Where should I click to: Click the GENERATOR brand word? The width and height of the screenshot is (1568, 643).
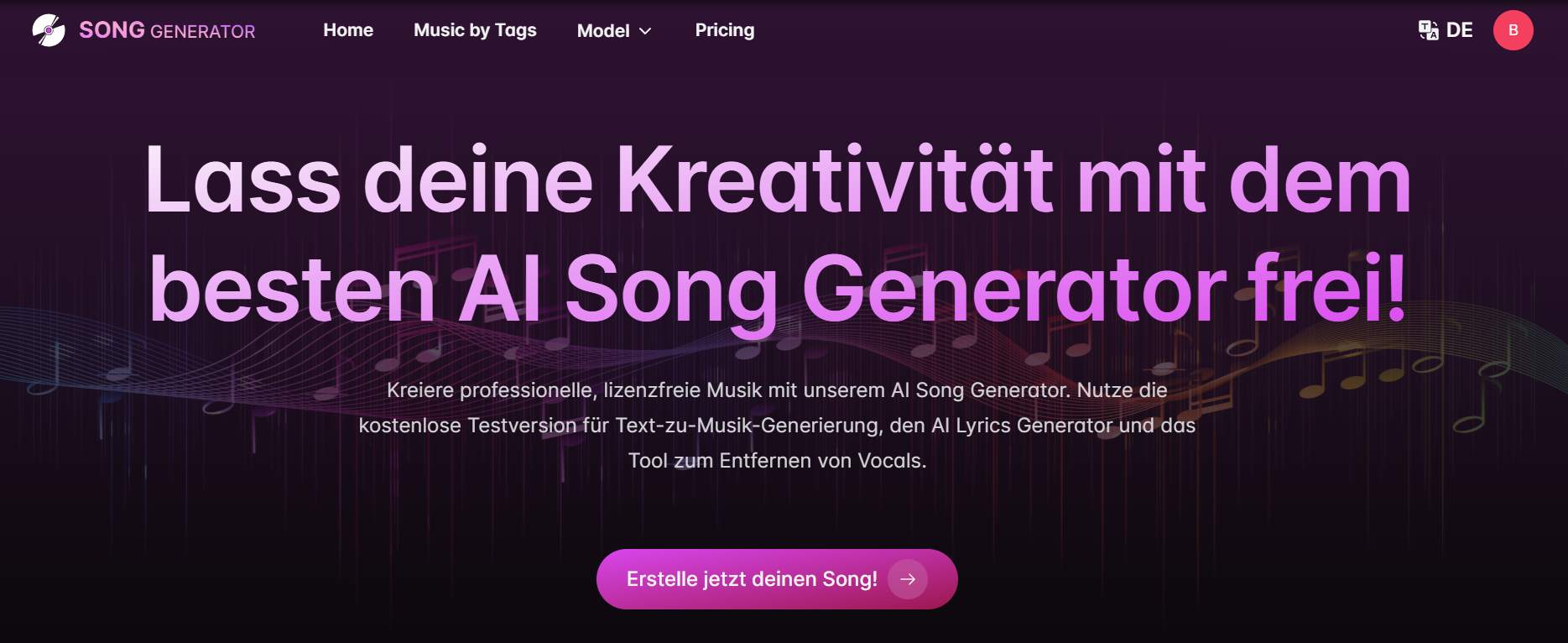(202, 31)
